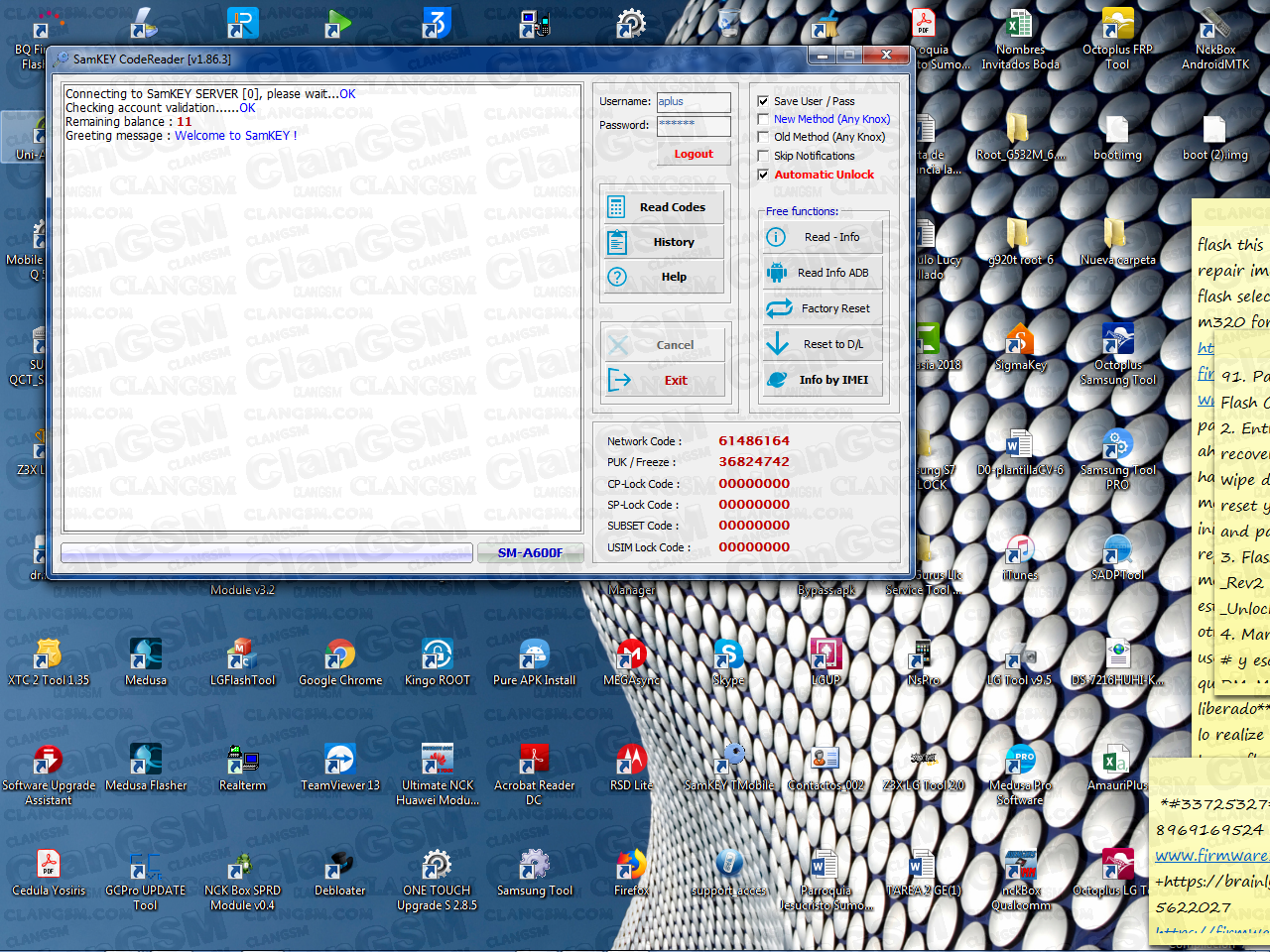Run the Read - Info function
The image size is (1270, 952).
(x=823, y=237)
